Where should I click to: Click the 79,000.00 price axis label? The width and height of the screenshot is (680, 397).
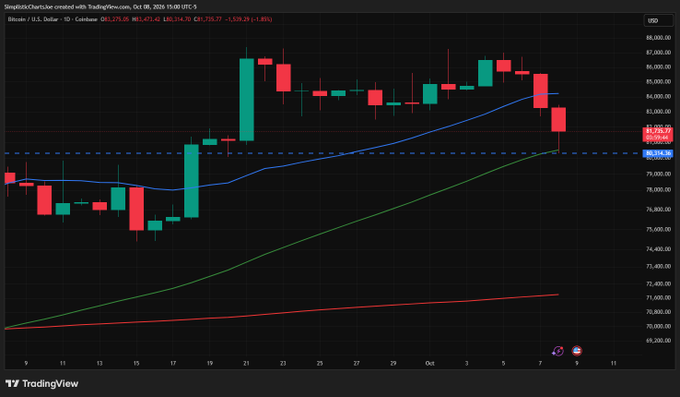click(658, 174)
